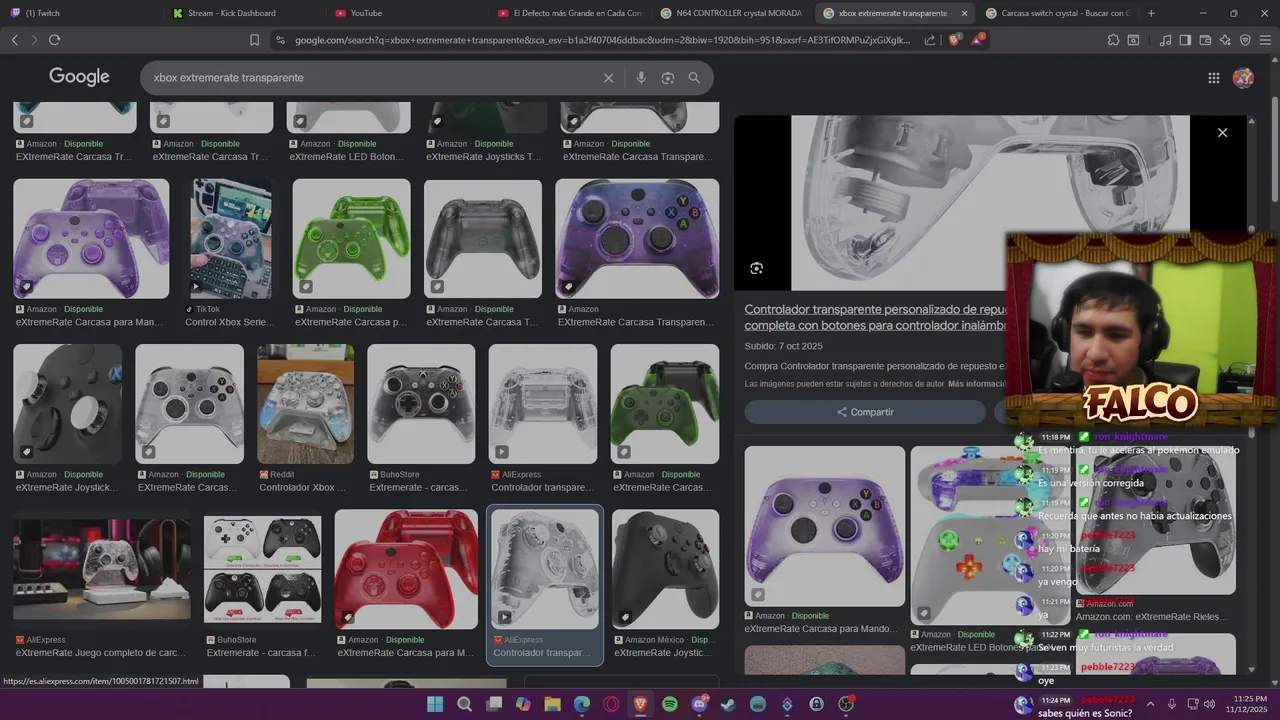Start voice search with the microphone icon
The width and height of the screenshot is (1280, 720).
(641, 78)
